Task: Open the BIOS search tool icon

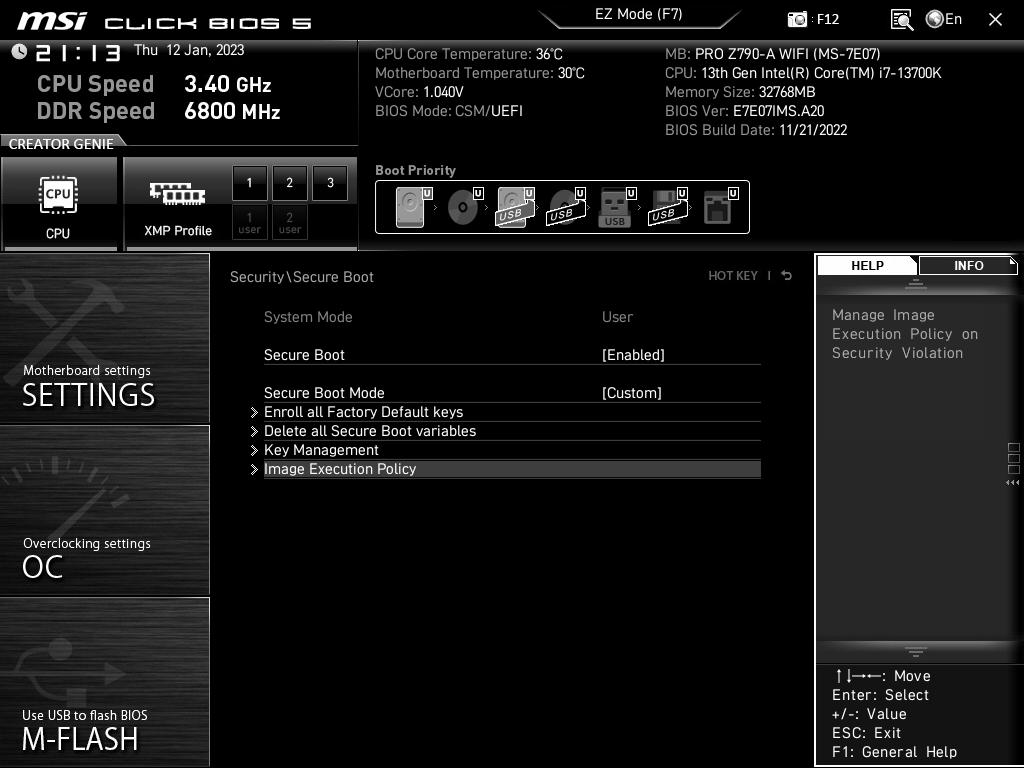Action: (x=900, y=19)
